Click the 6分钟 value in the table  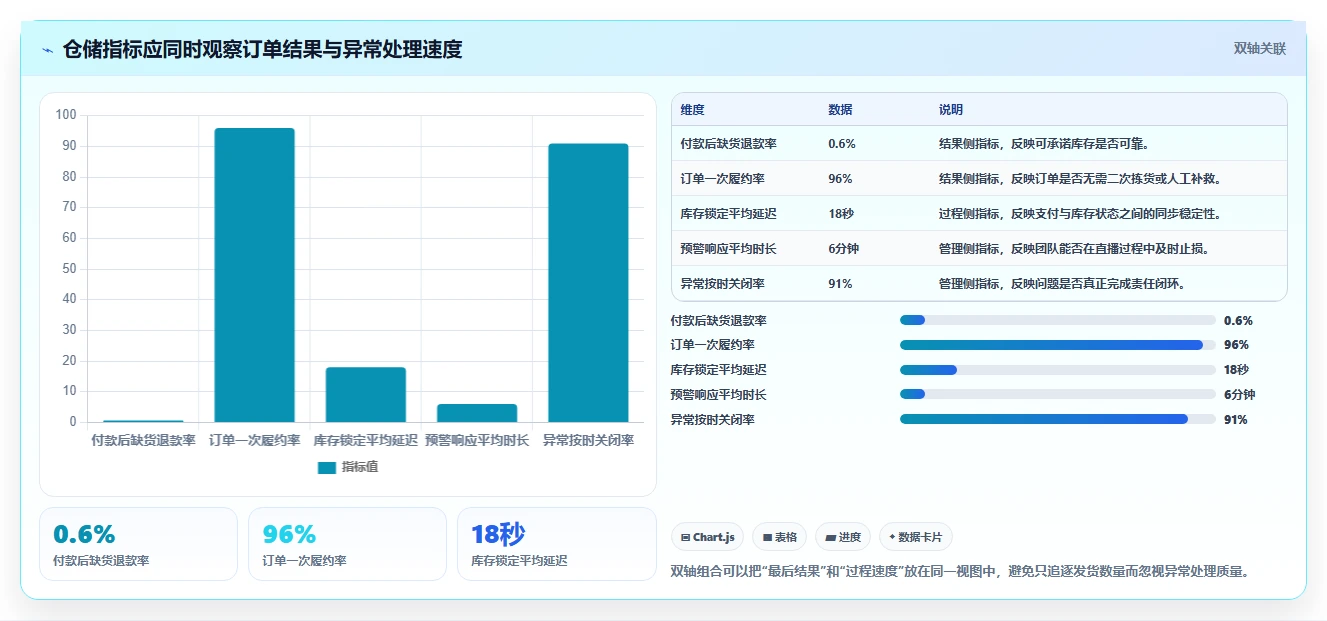point(844,249)
